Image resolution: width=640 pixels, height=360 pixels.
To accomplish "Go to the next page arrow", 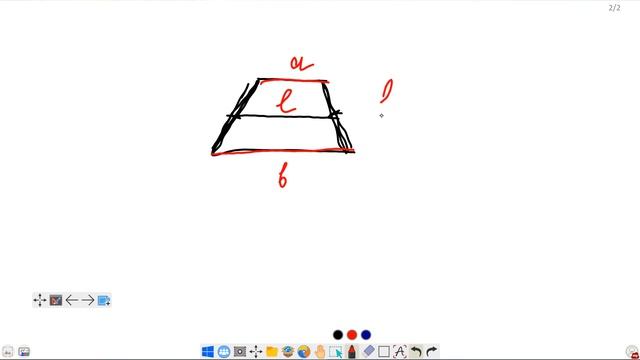I will (87, 300).
